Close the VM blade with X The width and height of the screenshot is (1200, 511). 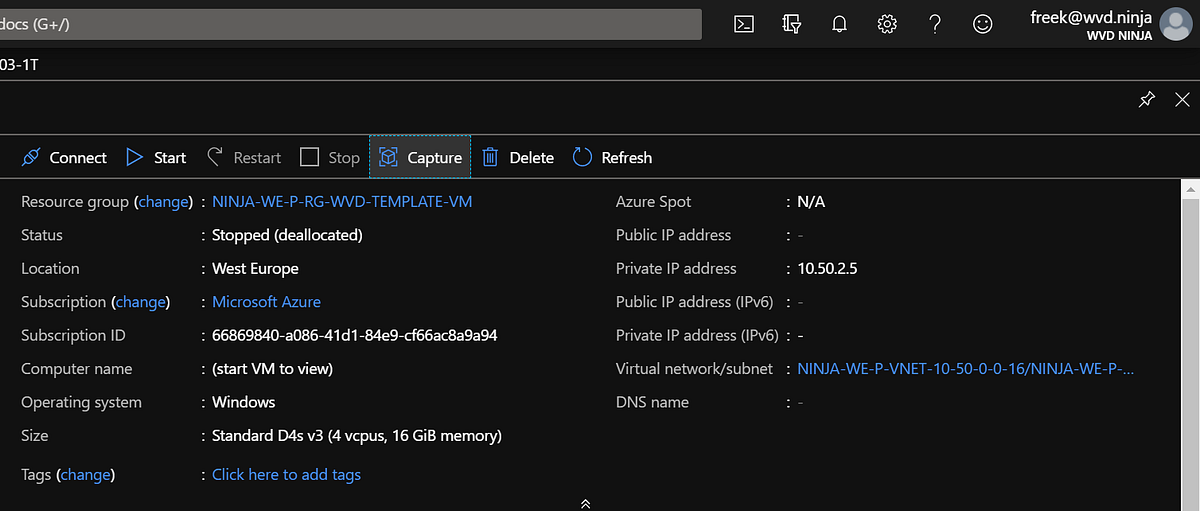click(x=1182, y=99)
